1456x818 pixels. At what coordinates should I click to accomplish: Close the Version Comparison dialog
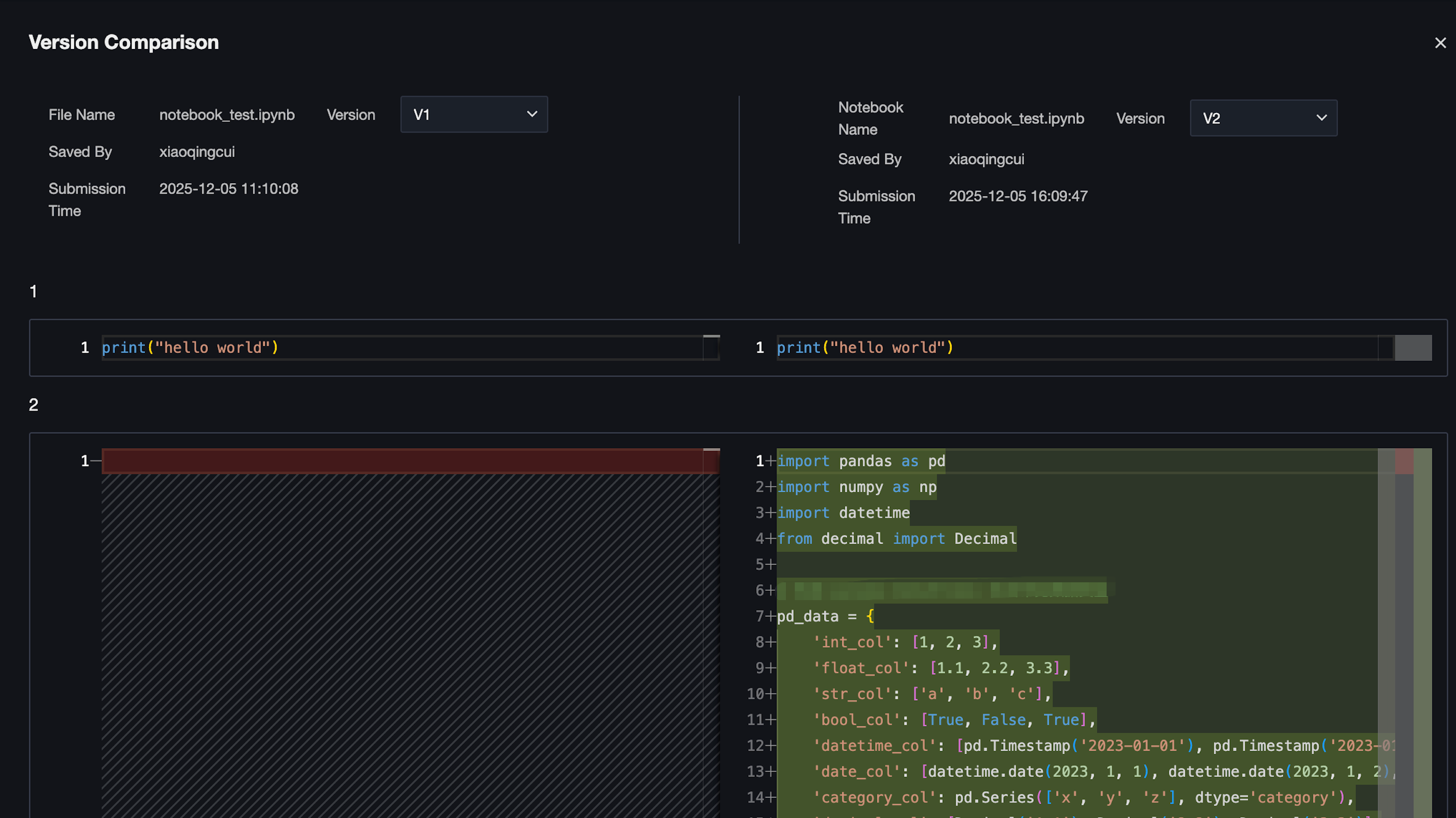(1440, 43)
